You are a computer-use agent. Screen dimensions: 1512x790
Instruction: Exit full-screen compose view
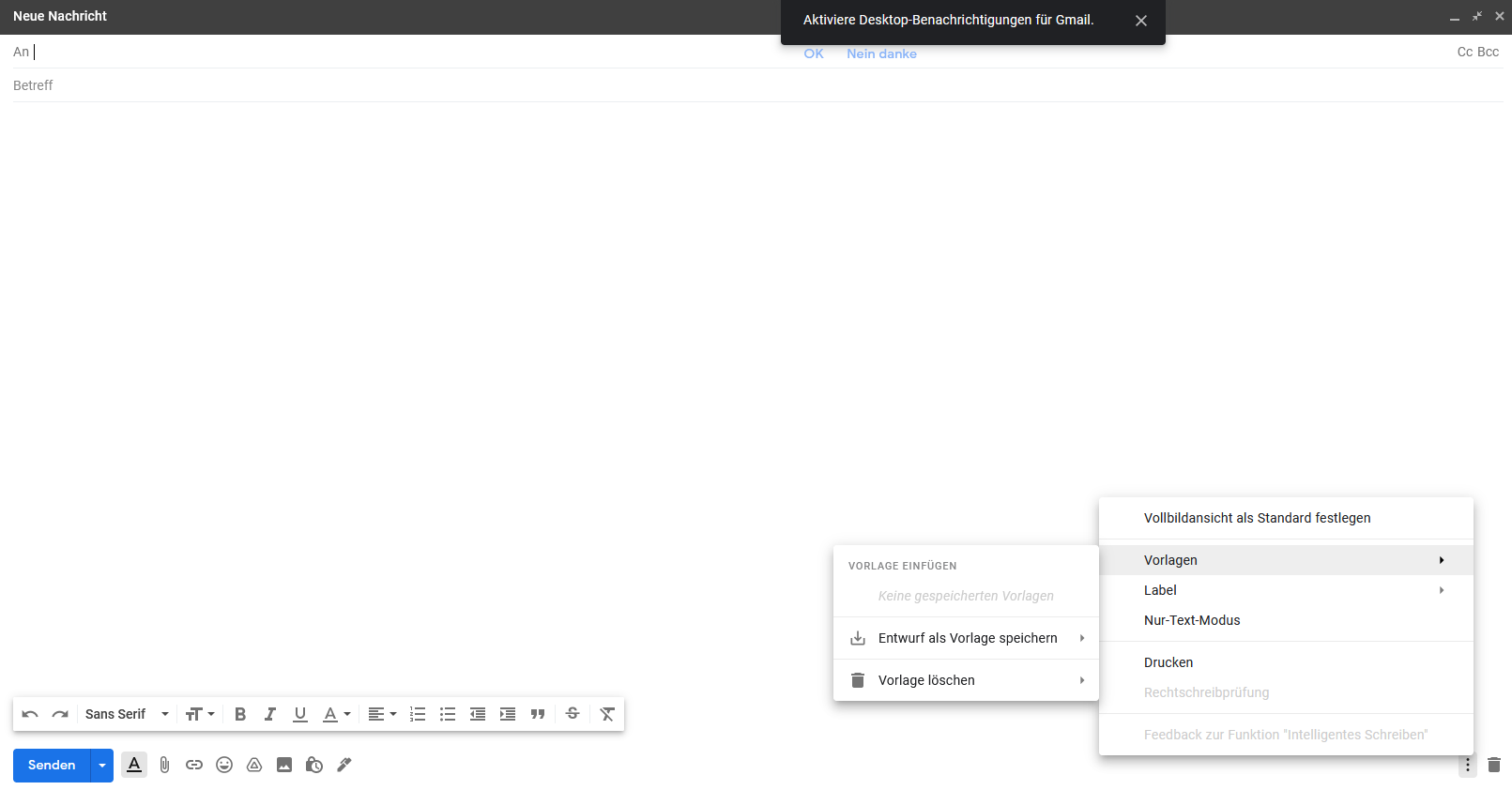(1477, 17)
